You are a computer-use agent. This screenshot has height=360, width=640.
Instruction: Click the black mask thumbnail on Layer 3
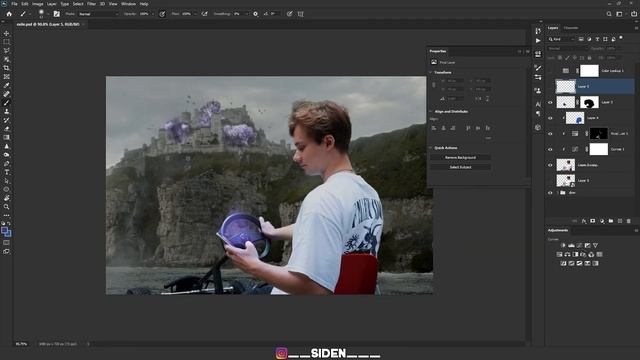pos(589,102)
